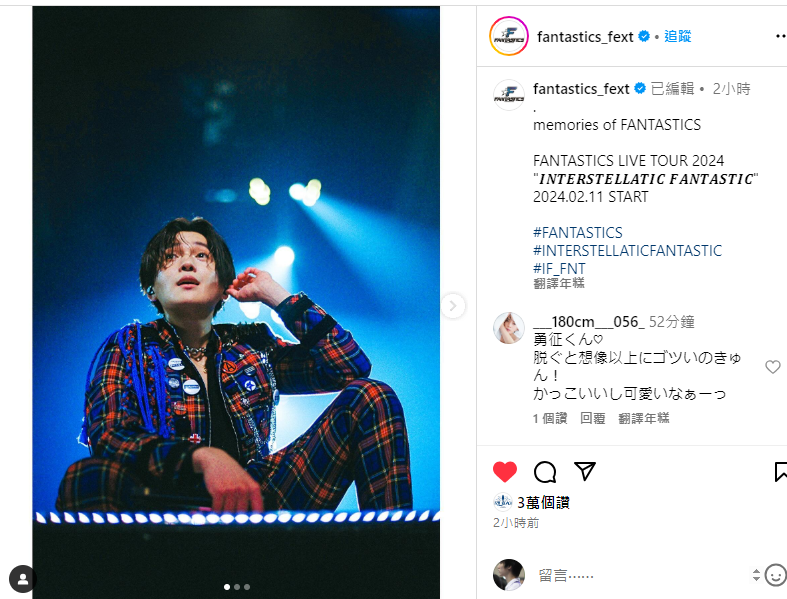Image resolution: width=787 pixels, height=599 pixels.
Task: Share the post via paper plane icon
Action: click(585, 471)
